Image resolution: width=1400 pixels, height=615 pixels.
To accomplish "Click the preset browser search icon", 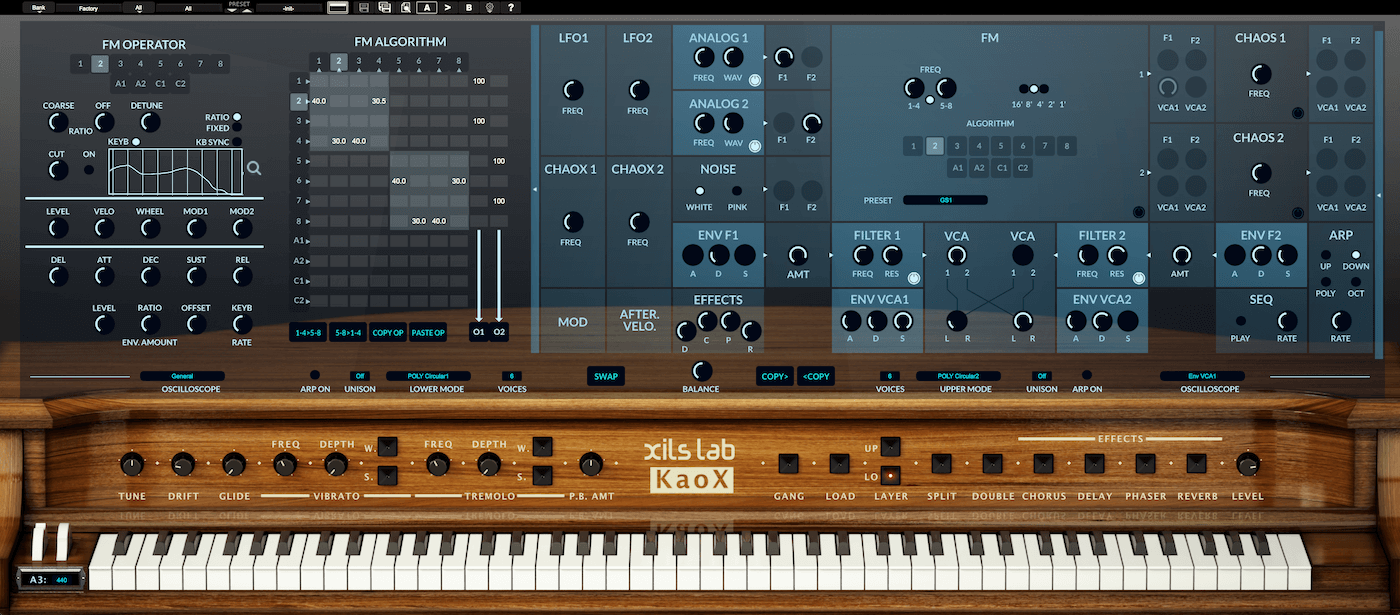I will 405,8.
